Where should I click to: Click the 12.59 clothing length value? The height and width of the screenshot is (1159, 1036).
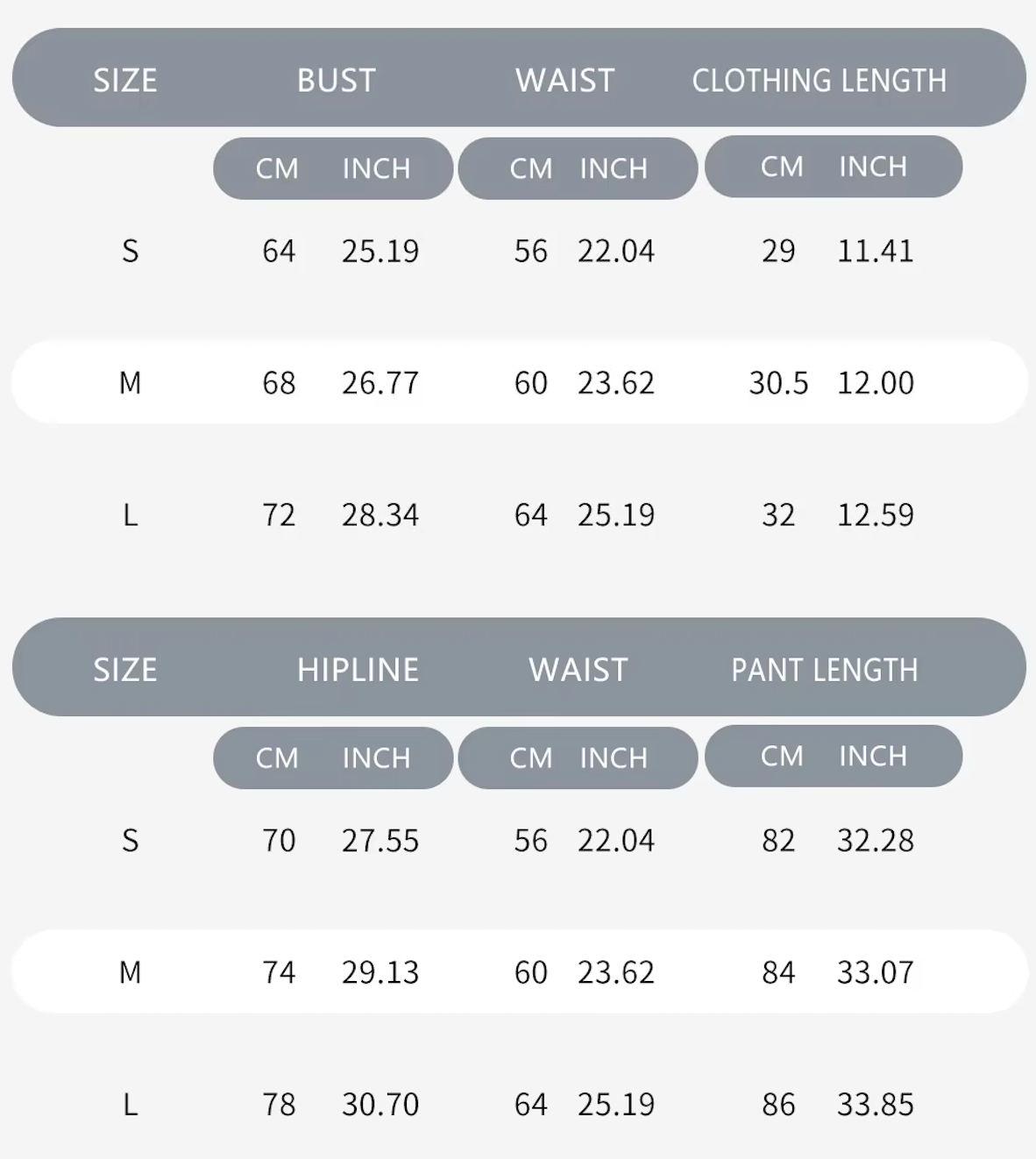[875, 515]
